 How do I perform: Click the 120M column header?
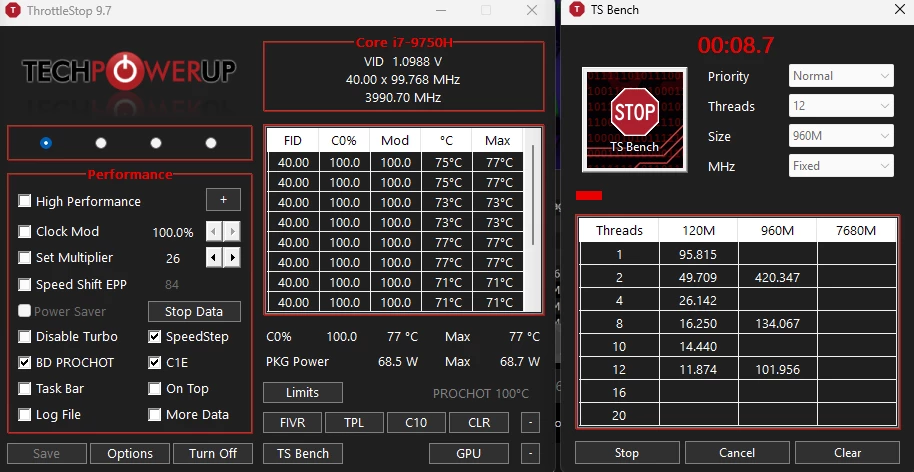click(698, 230)
